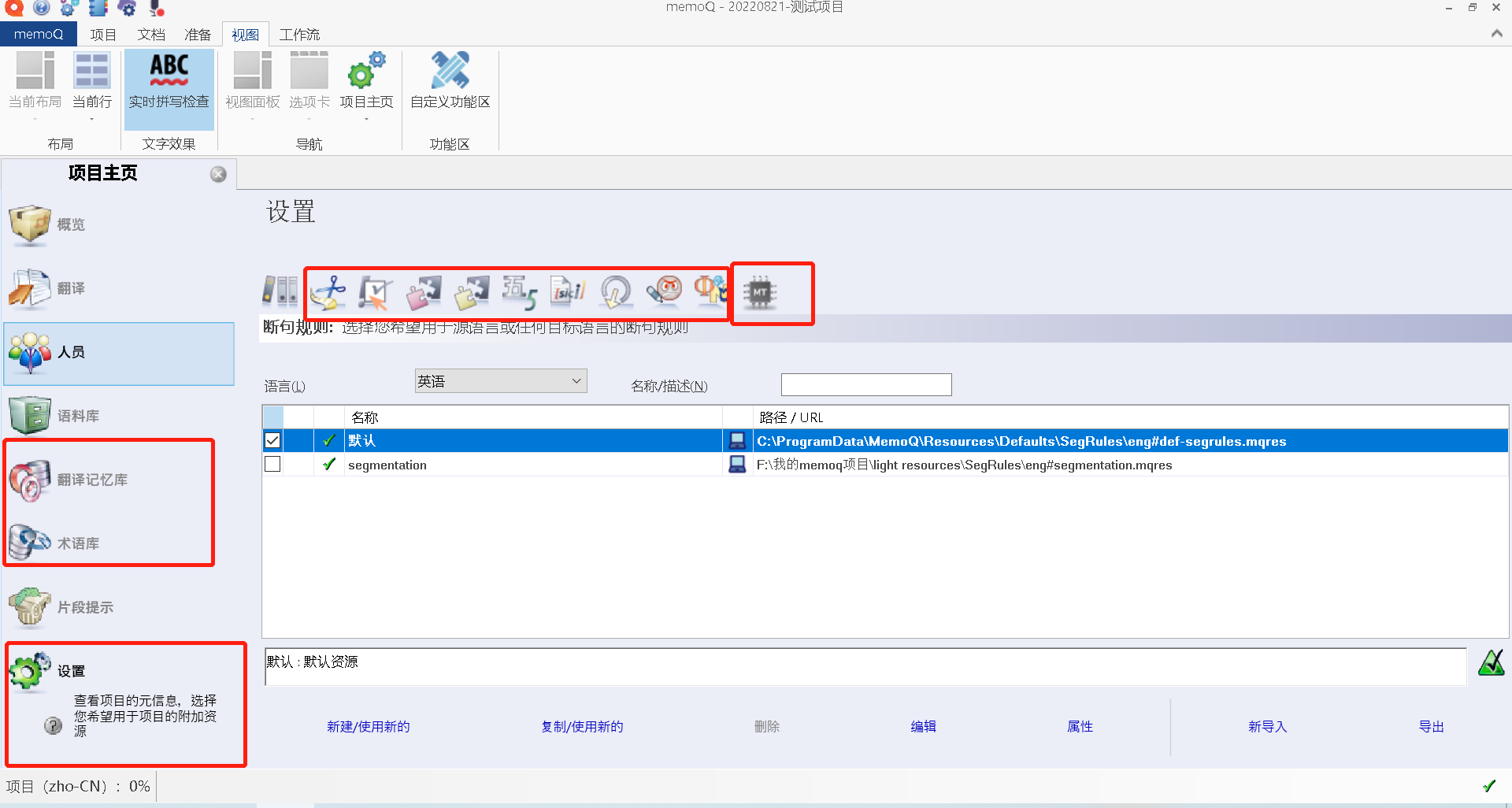Select the 五/5 auto-translation rules icon

click(x=520, y=292)
